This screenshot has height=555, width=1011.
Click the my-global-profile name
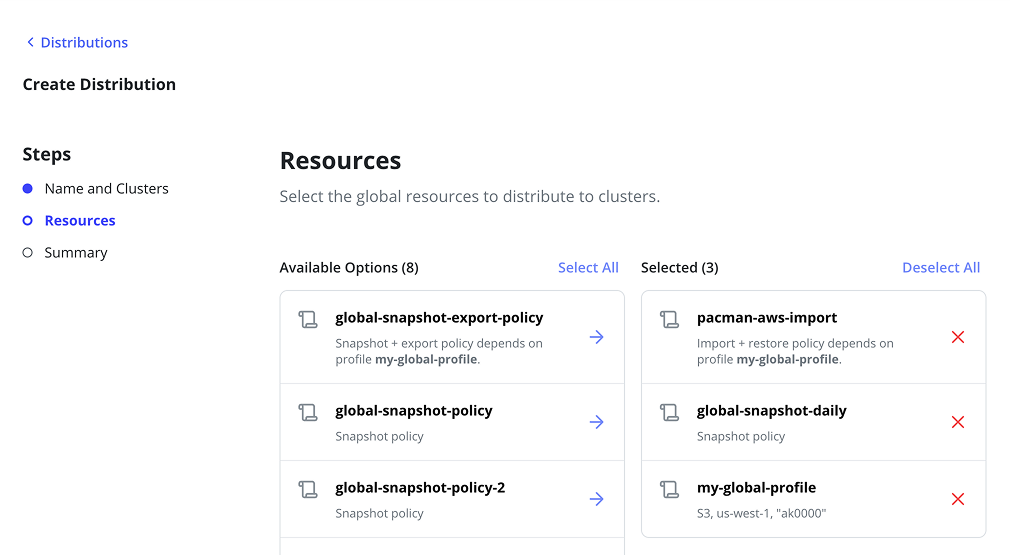756,488
